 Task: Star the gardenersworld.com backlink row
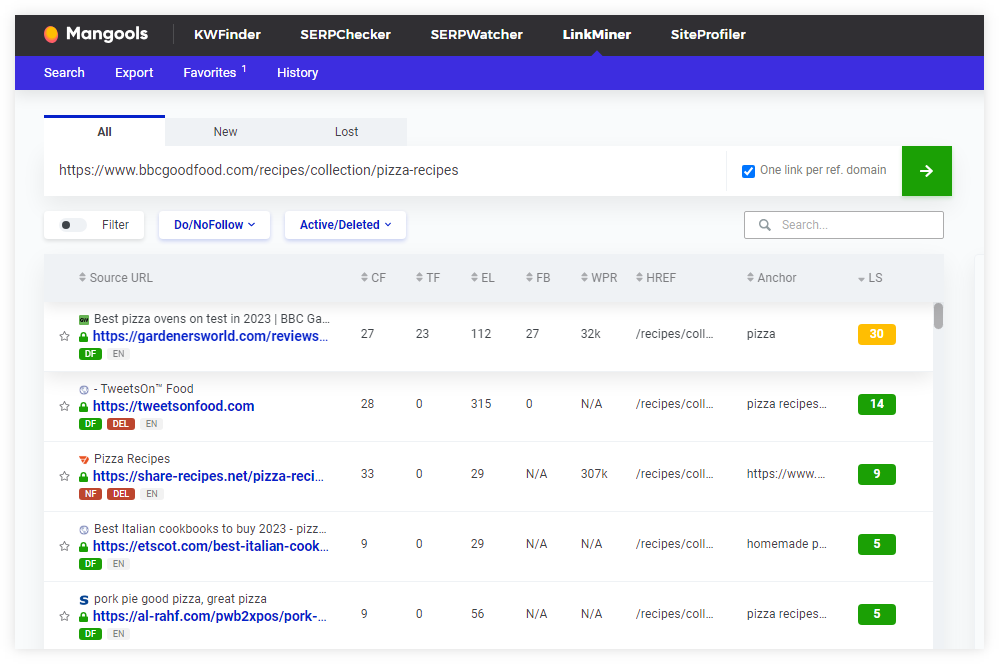(x=64, y=337)
